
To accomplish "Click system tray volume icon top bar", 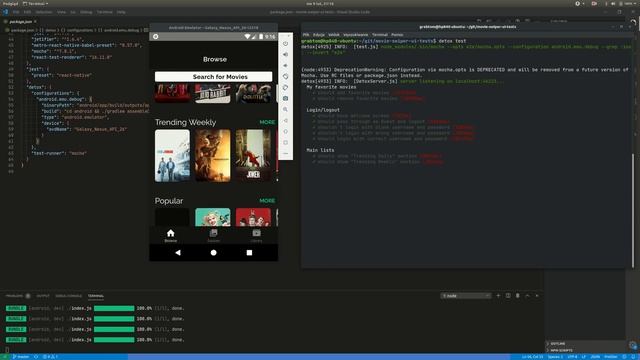I will coord(613,4).
